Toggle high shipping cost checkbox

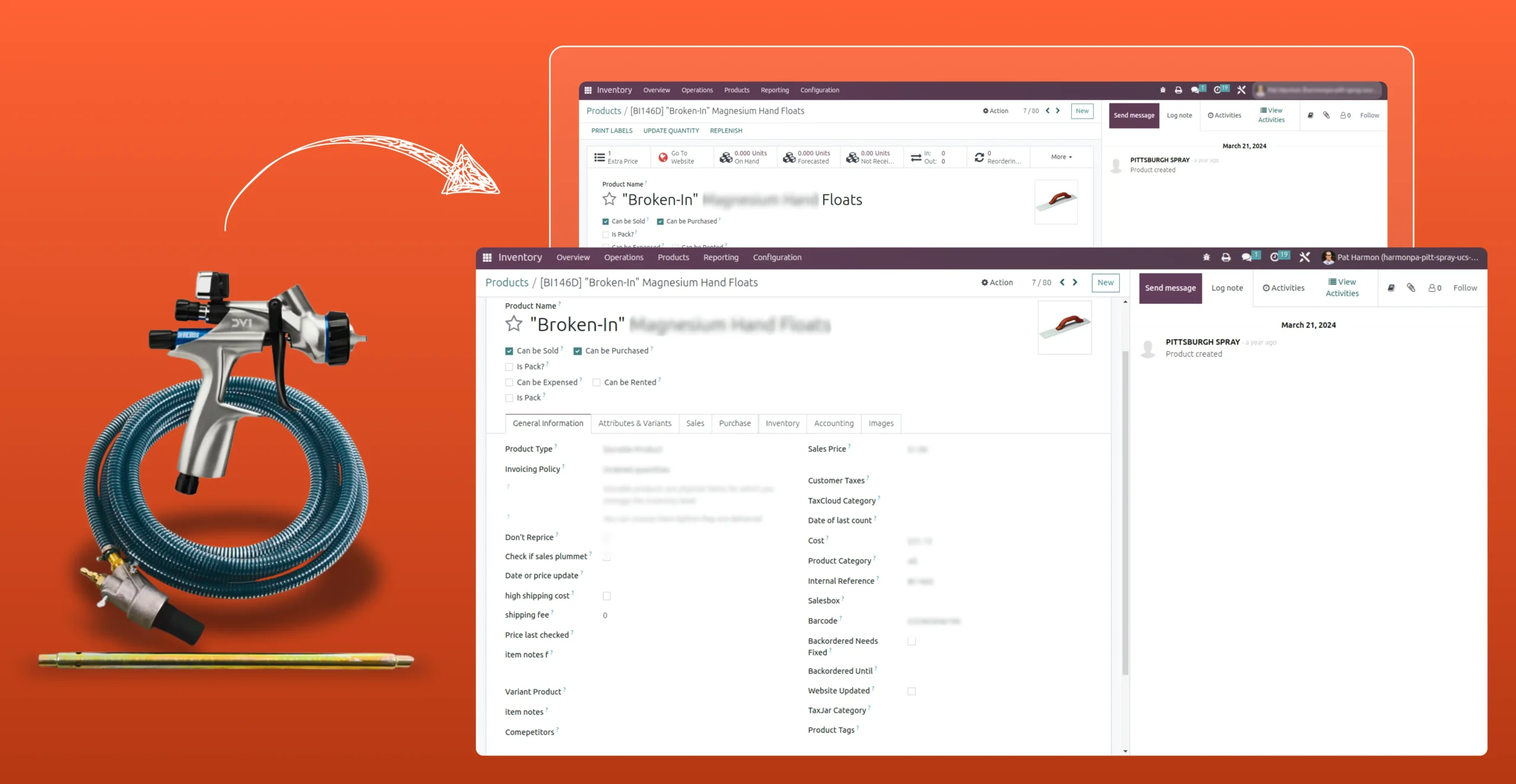click(606, 596)
